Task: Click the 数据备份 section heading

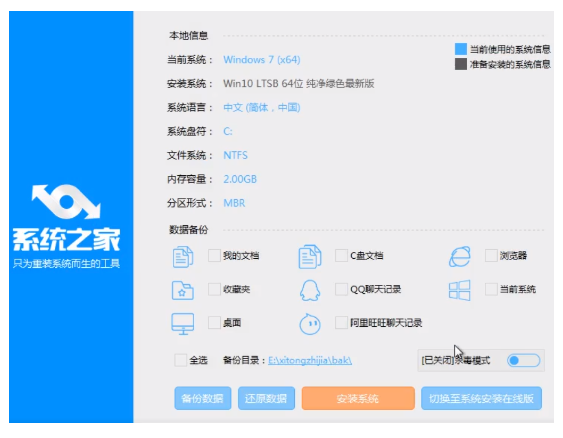Action: 189,230
